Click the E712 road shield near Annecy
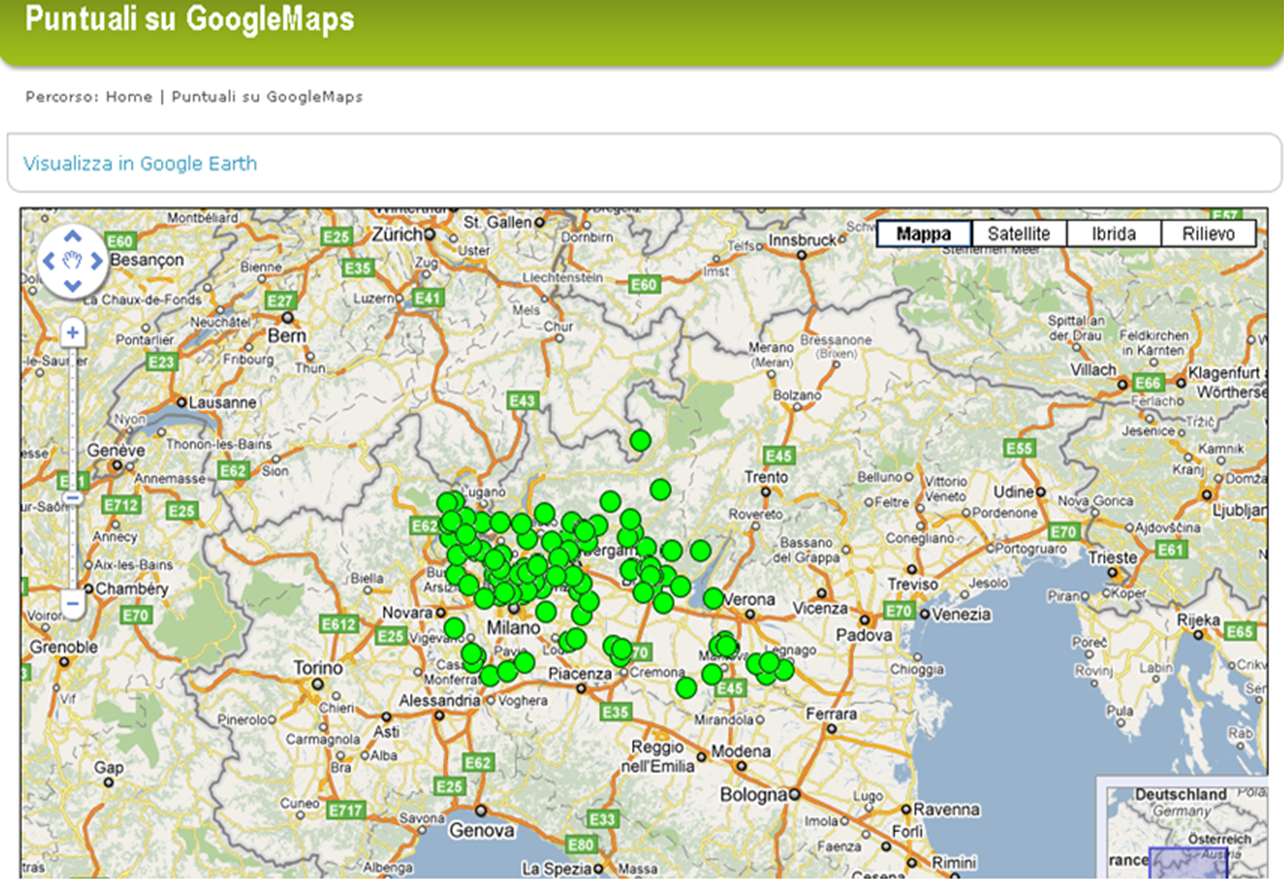The image size is (1284, 879). click(x=120, y=504)
